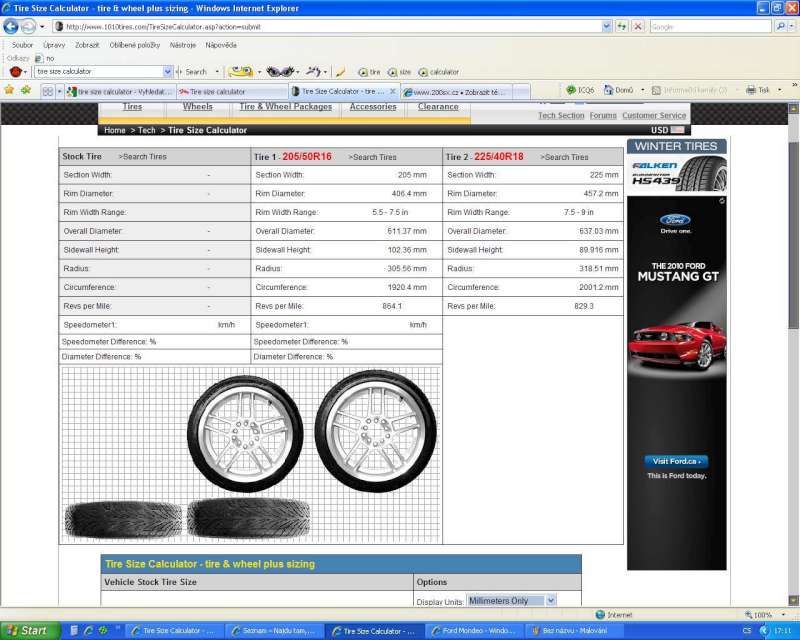Viewport: 800px width, 640px height.
Task: Click the Refresh page icon
Action: [x=622, y=27]
